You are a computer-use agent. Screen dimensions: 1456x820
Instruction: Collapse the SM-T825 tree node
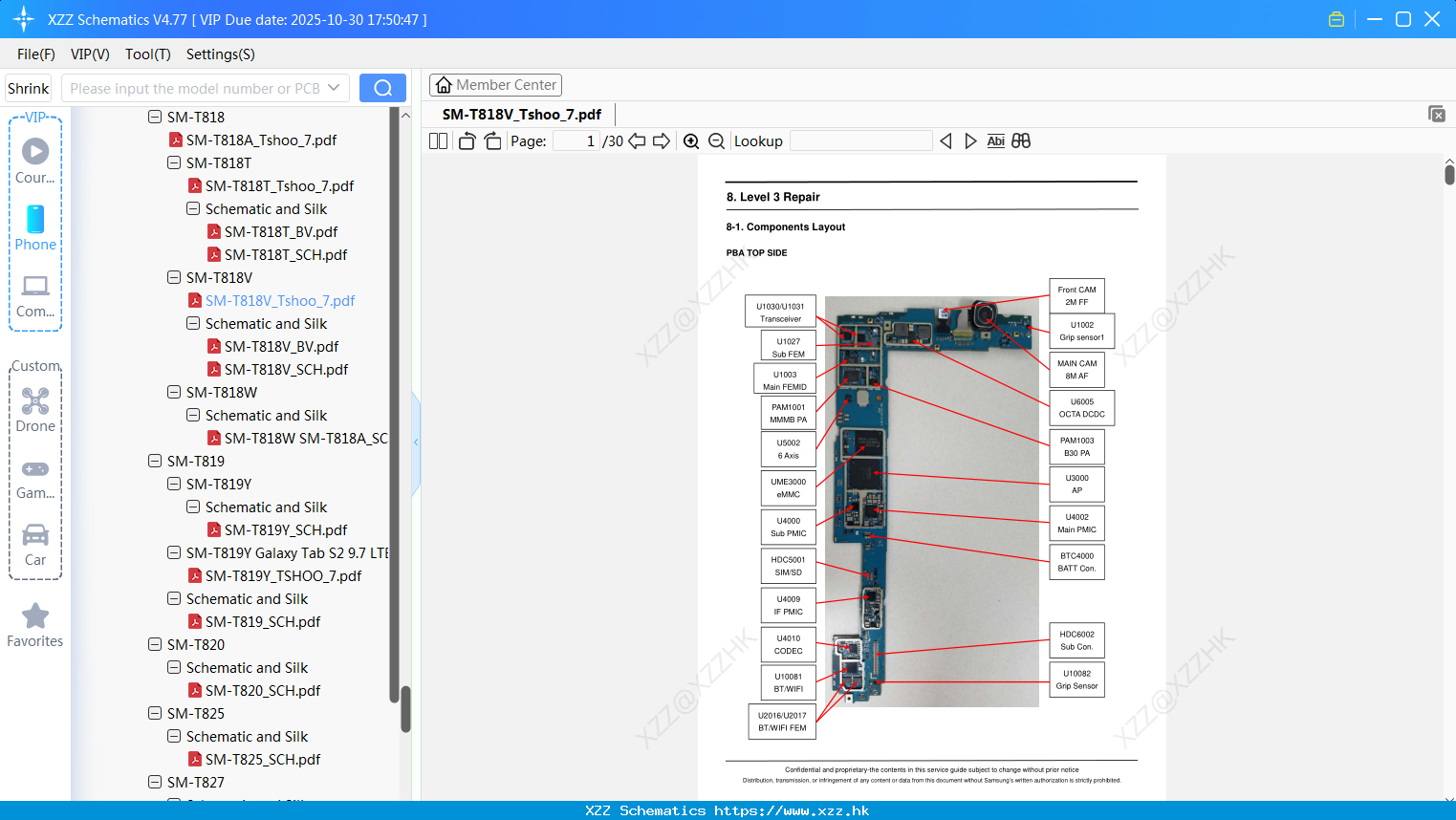pyautogui.click(x=155, y=713)
